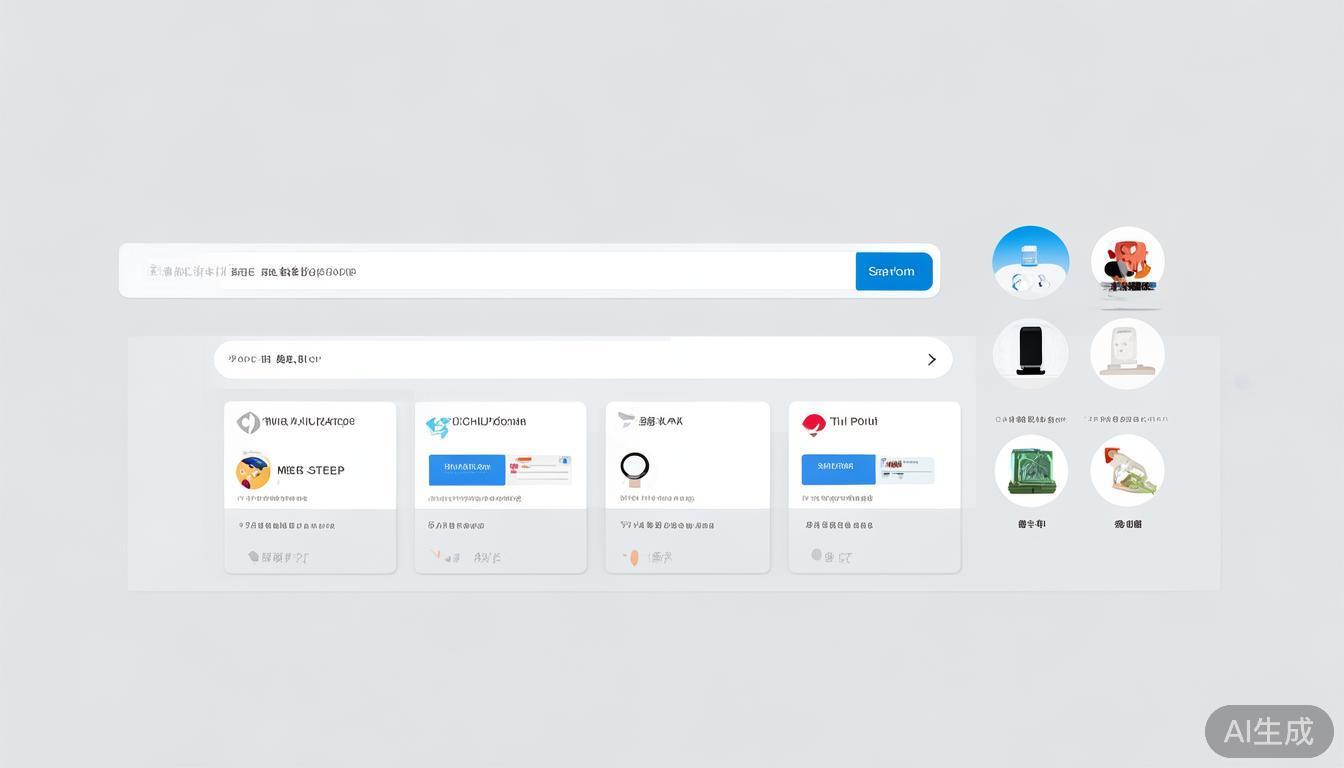This screenshot has height=768, width=1344.
Task: Click the blue banner in second card
Action: click(x=467, y=469)
